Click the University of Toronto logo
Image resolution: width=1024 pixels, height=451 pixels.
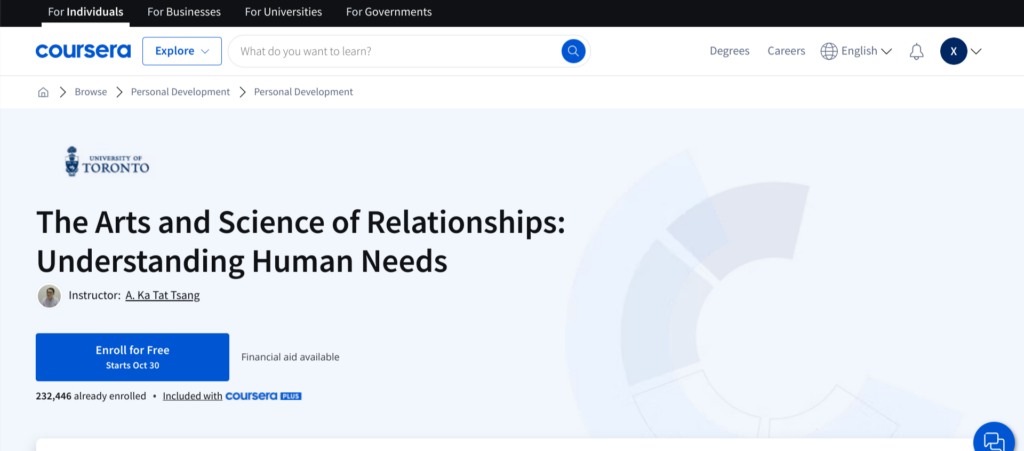pyautogui.click(x=106, y=162)
